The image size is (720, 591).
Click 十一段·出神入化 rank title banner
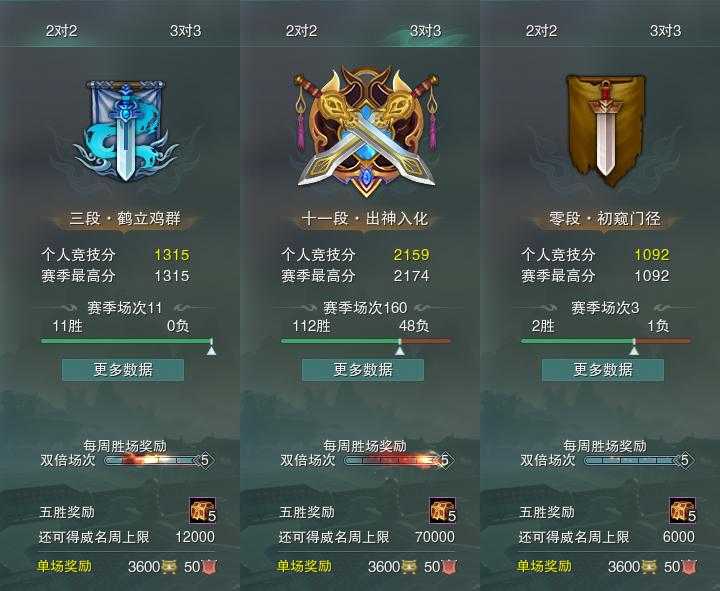pos(365,219)
